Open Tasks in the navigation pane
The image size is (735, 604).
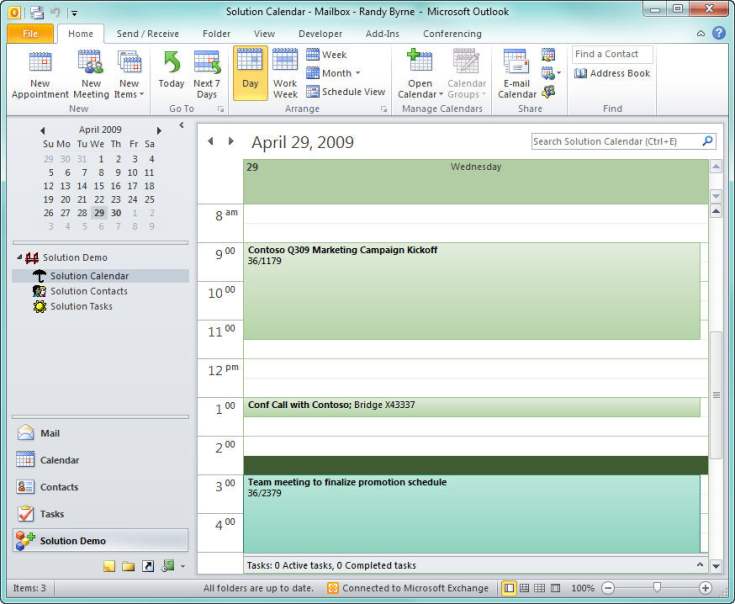click(x=100, y=514)
